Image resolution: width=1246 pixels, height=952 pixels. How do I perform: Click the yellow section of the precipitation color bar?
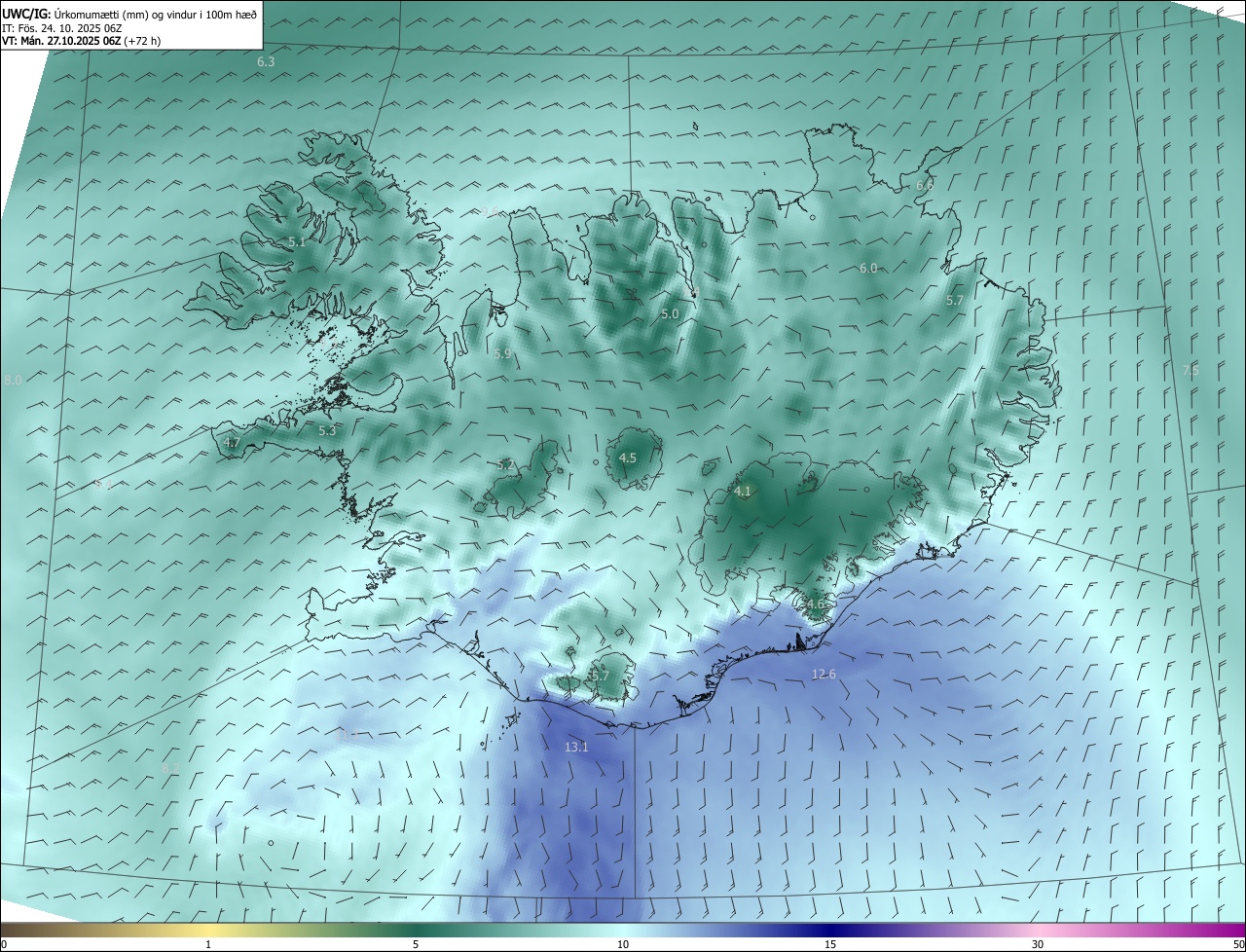208,930
